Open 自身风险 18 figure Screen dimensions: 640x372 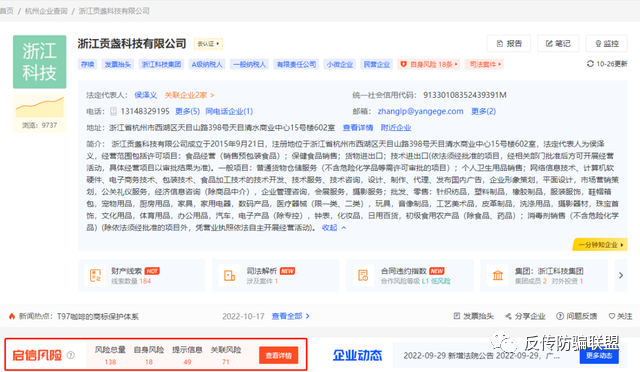tap(149, 362)
